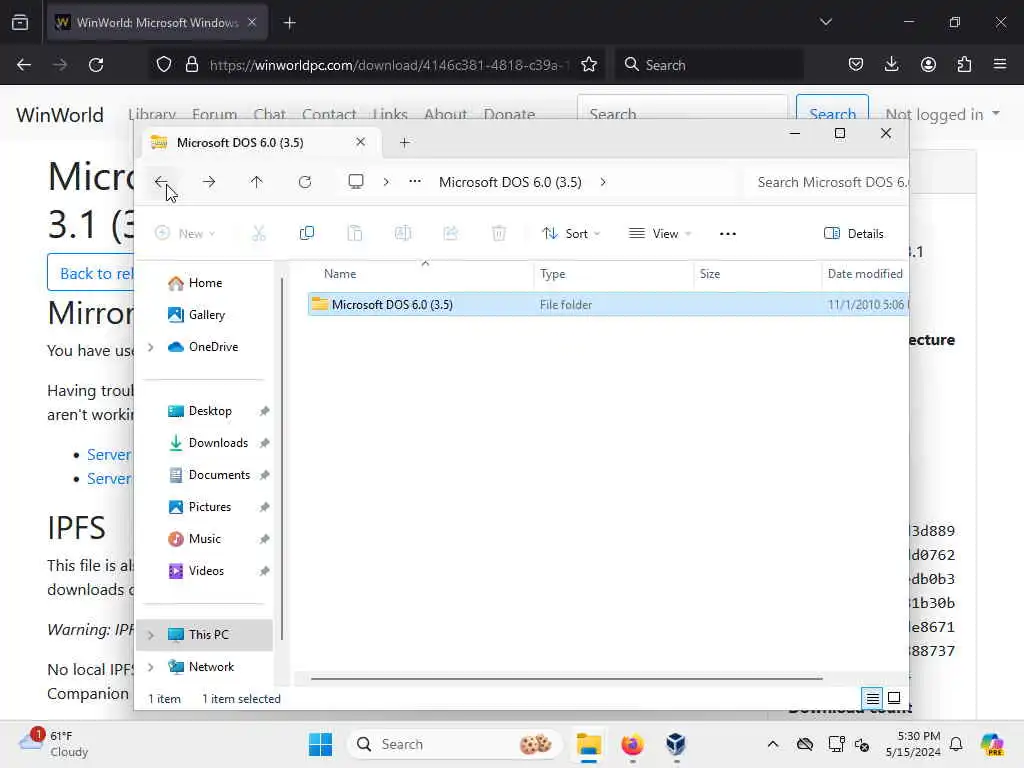Click the Search Microsoft DOS 6.0 field

pos(827,182)
